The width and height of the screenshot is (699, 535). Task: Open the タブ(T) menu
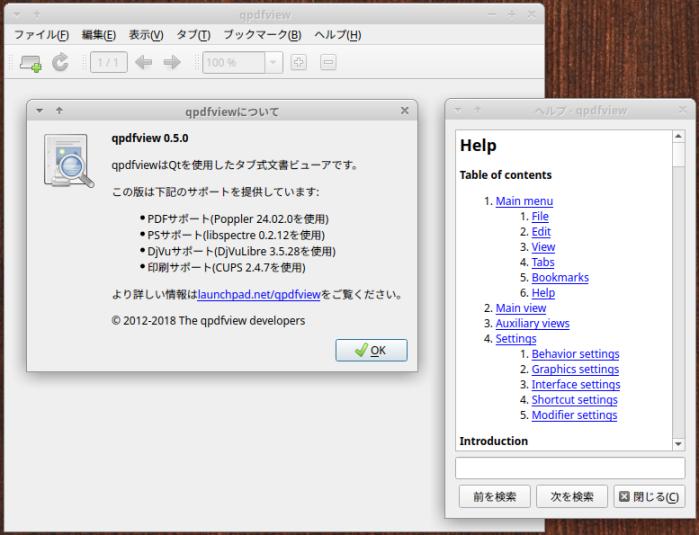click(193, 35)
